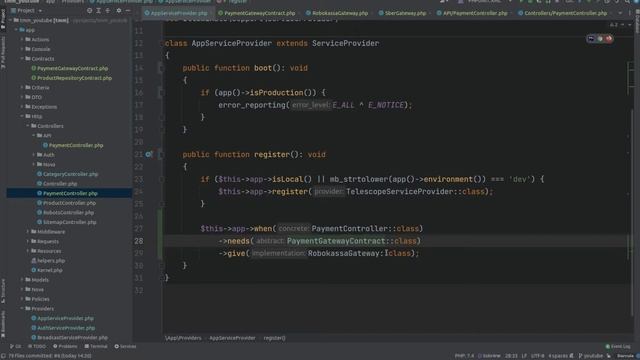Place cursor on line 28 needs() call
This screenshot has width=640, height=360.
pos(239,241)
